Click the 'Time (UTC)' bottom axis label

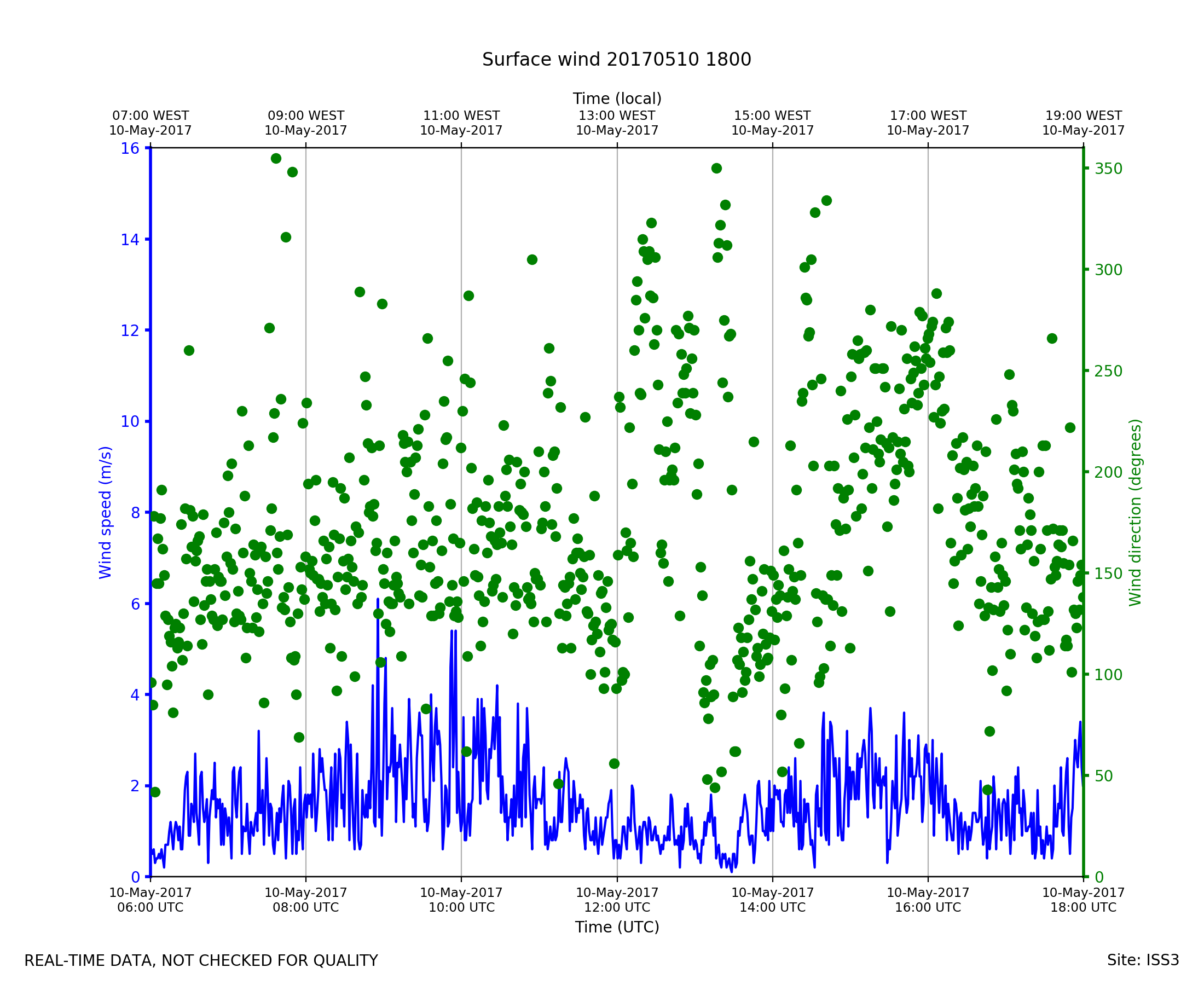617,927
